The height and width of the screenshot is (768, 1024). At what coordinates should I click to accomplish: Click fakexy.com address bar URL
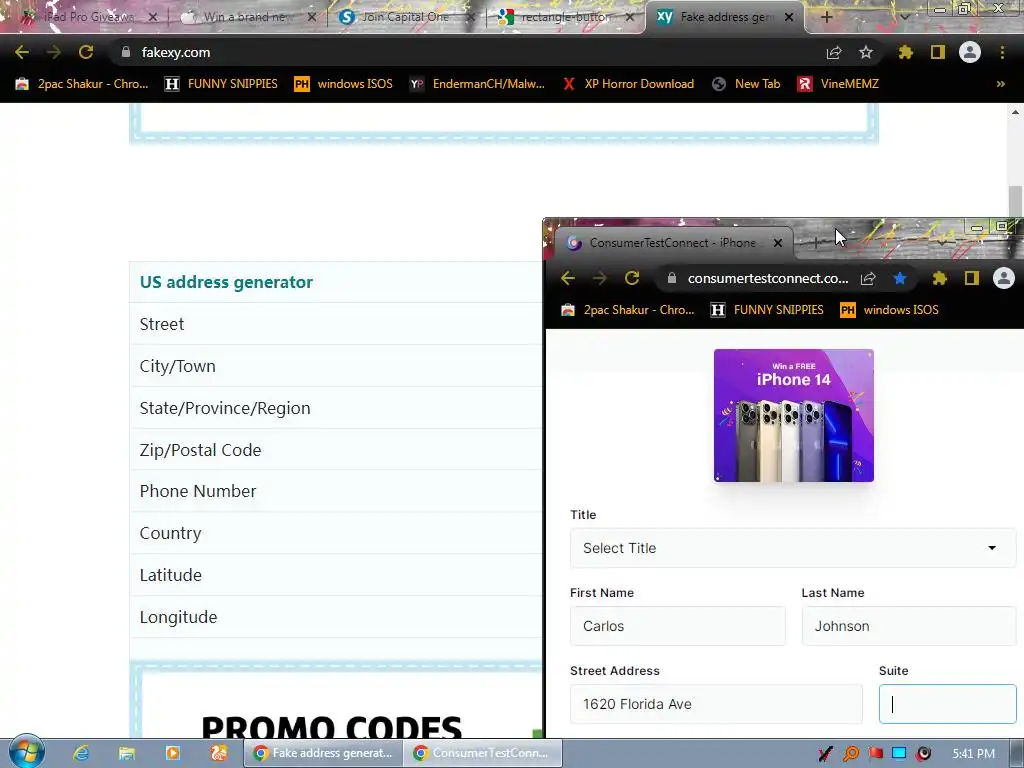[176, 52]
